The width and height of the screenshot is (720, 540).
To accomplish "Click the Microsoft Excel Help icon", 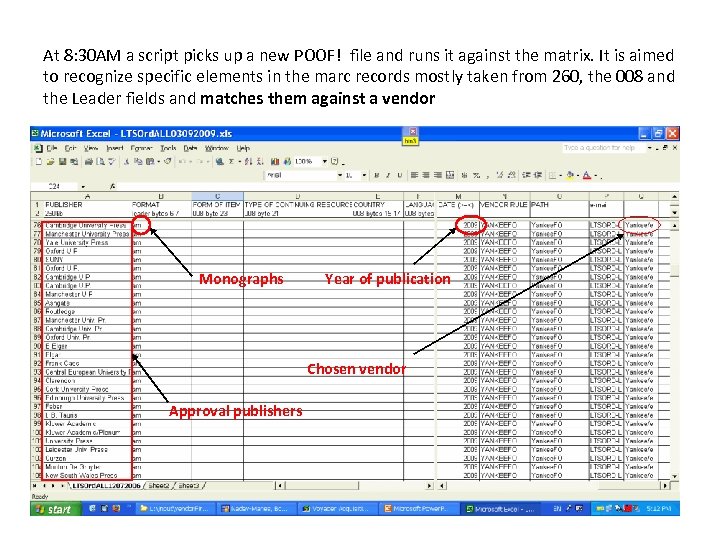I will click(335, 162).
